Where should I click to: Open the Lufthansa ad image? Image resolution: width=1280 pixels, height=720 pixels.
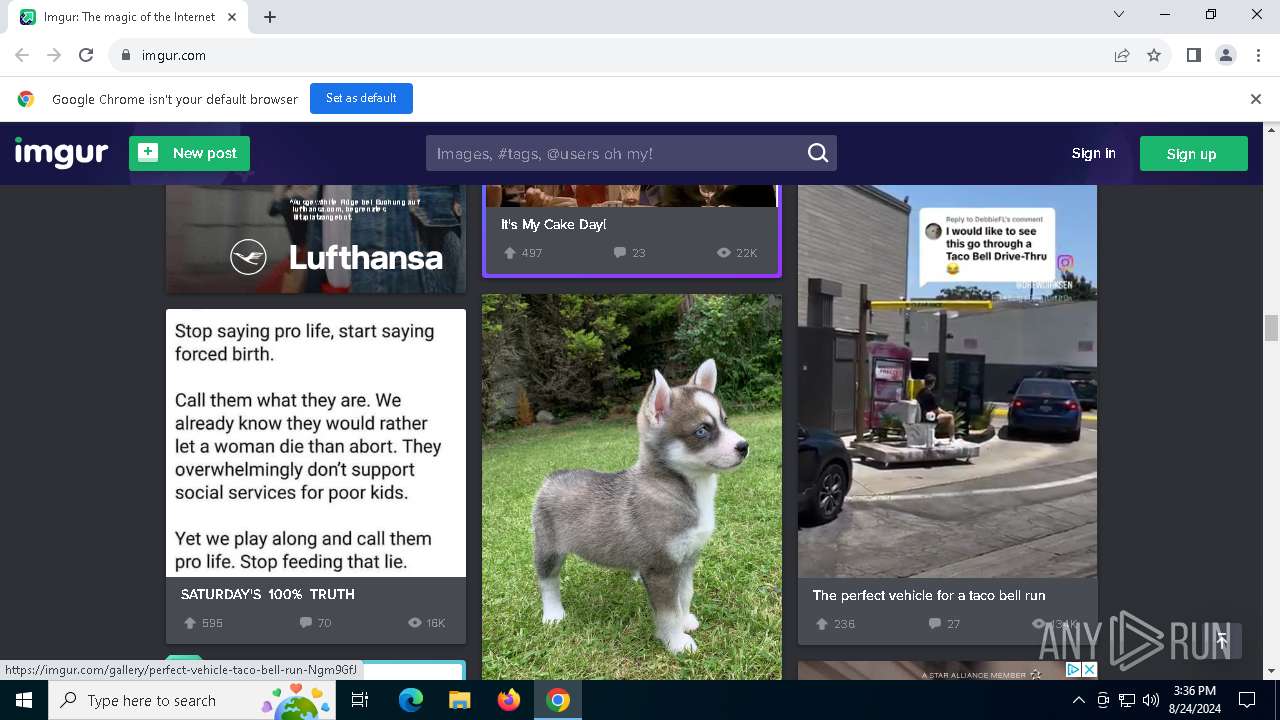[x=316, y=238]
